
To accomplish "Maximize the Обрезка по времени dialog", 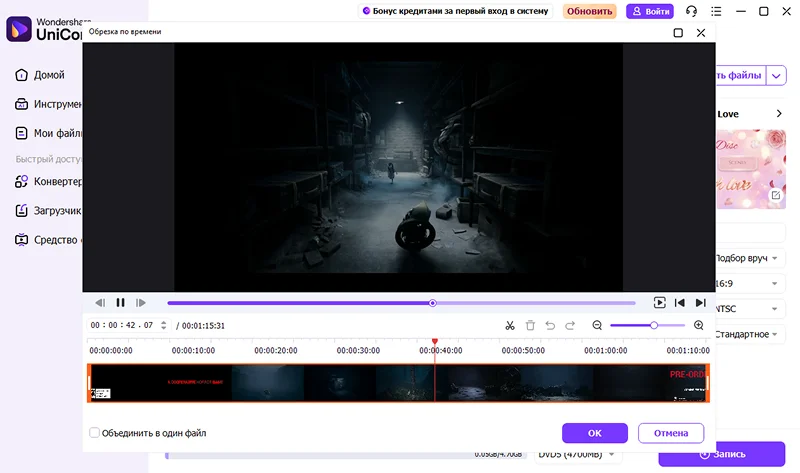I will (678, 33).
